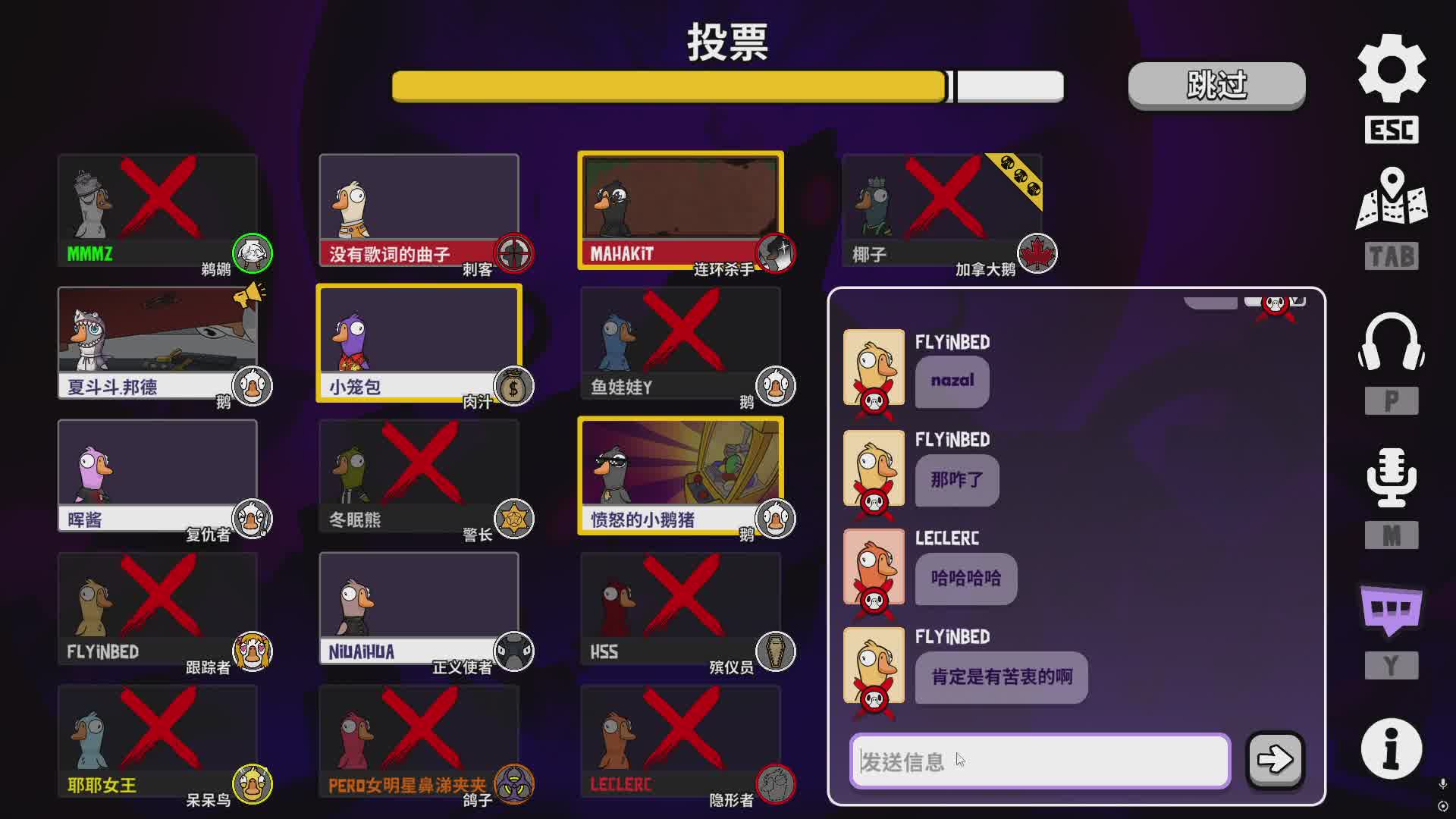Click the 哈哈哈哈 chat message from LECLERC
The width and height of the screenshot is (1456, 819).
coord(965,579)
